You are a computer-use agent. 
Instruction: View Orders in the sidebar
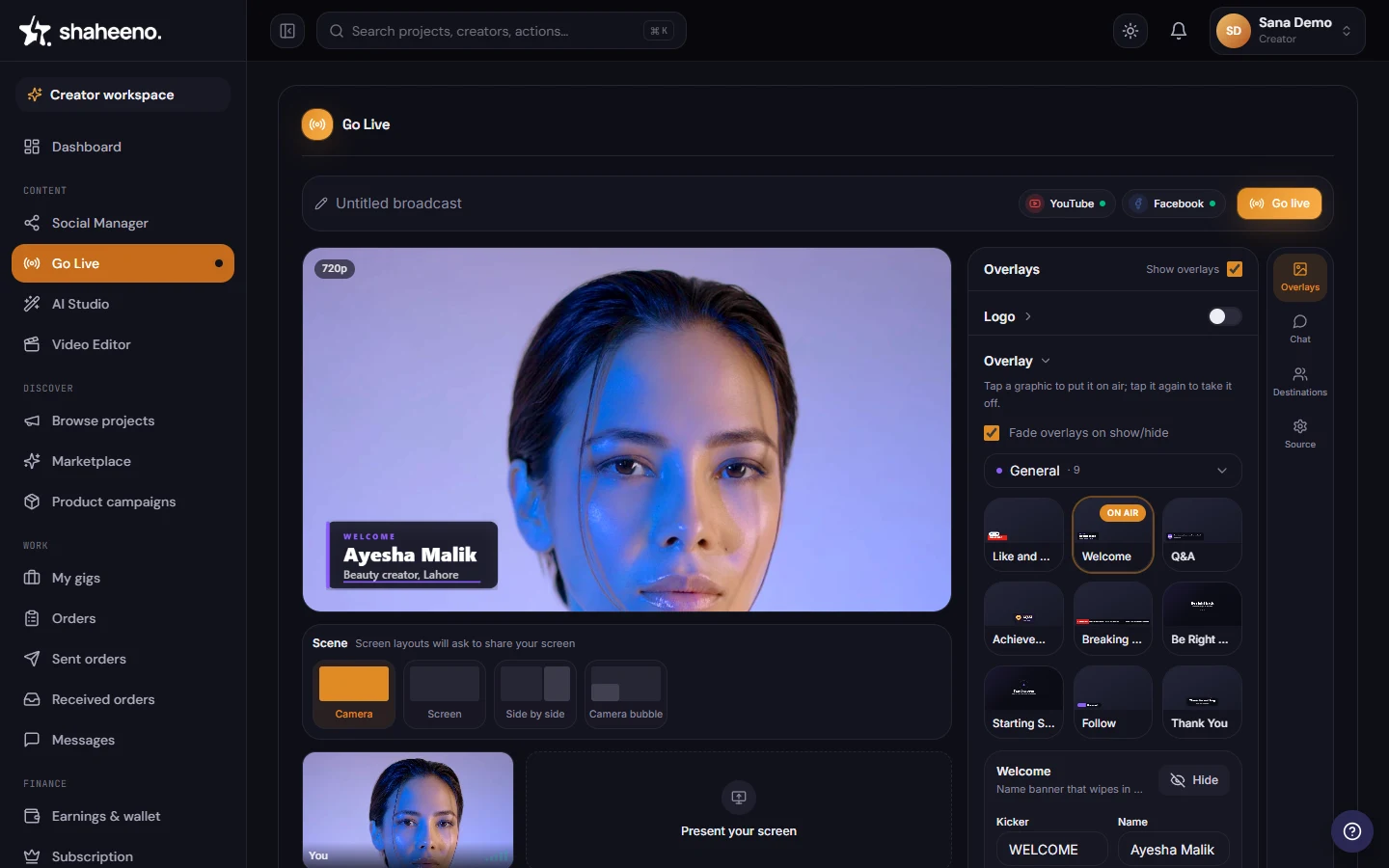tap(123, 618)
